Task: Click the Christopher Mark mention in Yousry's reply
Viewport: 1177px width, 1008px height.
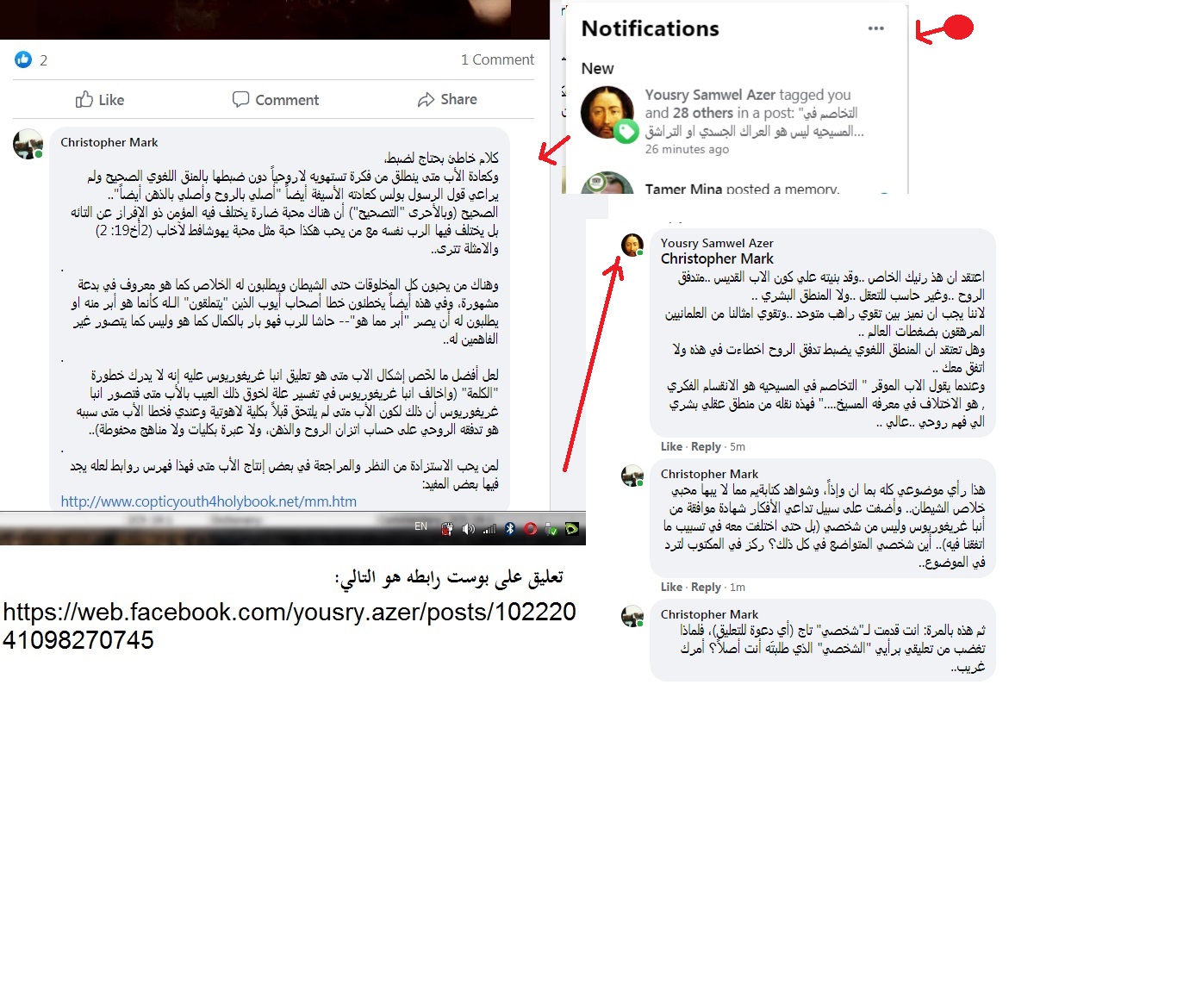Action: 717,258
